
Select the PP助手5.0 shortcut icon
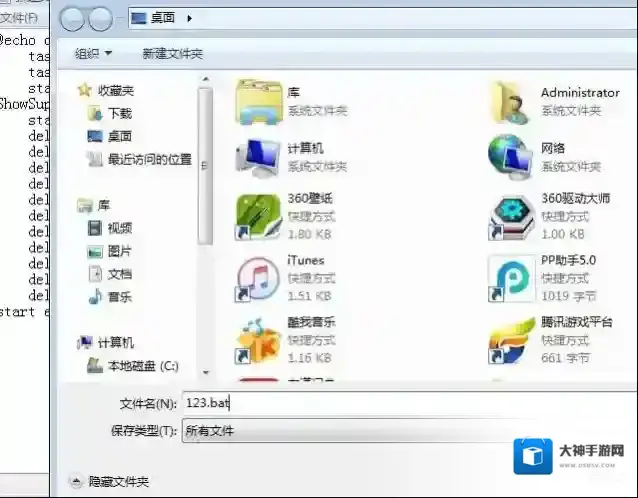click(511, 279)
